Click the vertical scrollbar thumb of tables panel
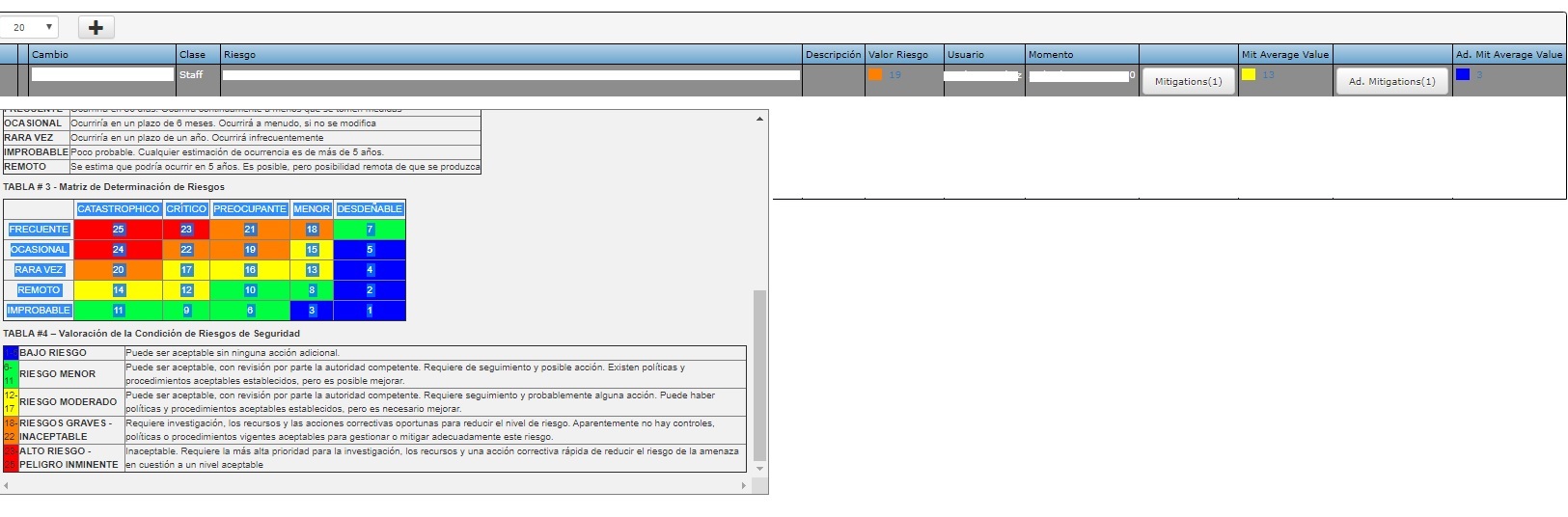The image size is (1568, 517). click(759, 376)
